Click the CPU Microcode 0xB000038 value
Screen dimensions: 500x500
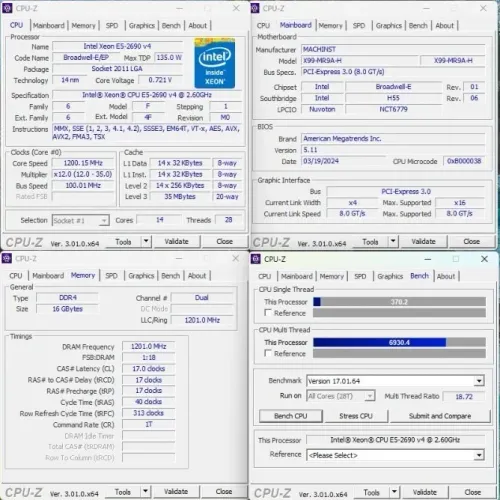tap(464, 161)
